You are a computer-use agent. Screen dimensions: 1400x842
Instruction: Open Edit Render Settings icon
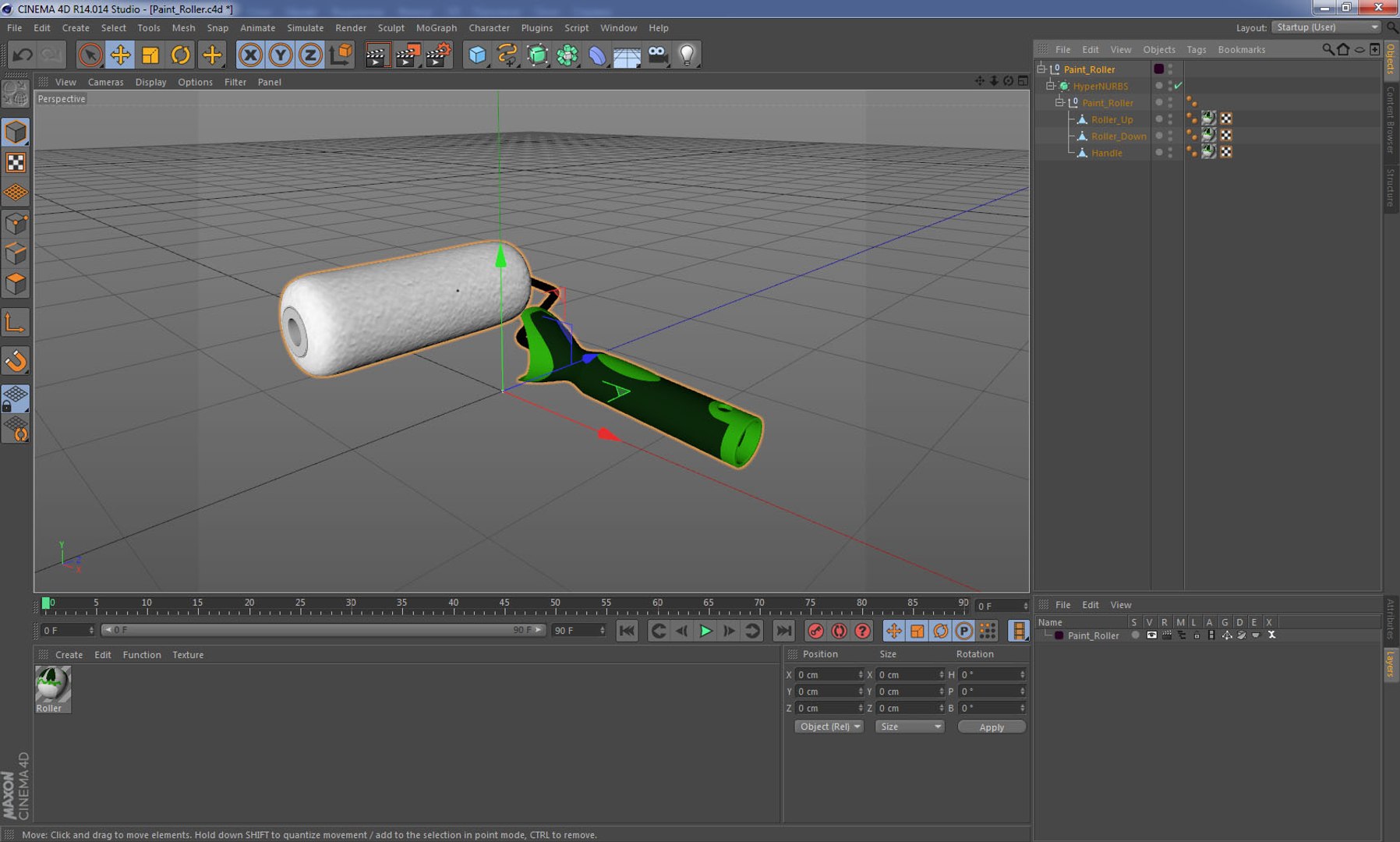[x=438, y=55]
